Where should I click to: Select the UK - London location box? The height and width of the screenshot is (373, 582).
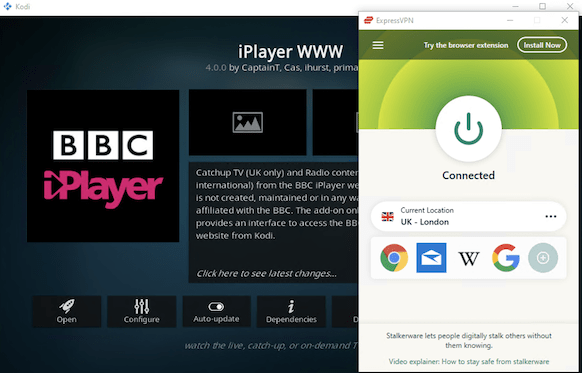(x=468, y=216)
